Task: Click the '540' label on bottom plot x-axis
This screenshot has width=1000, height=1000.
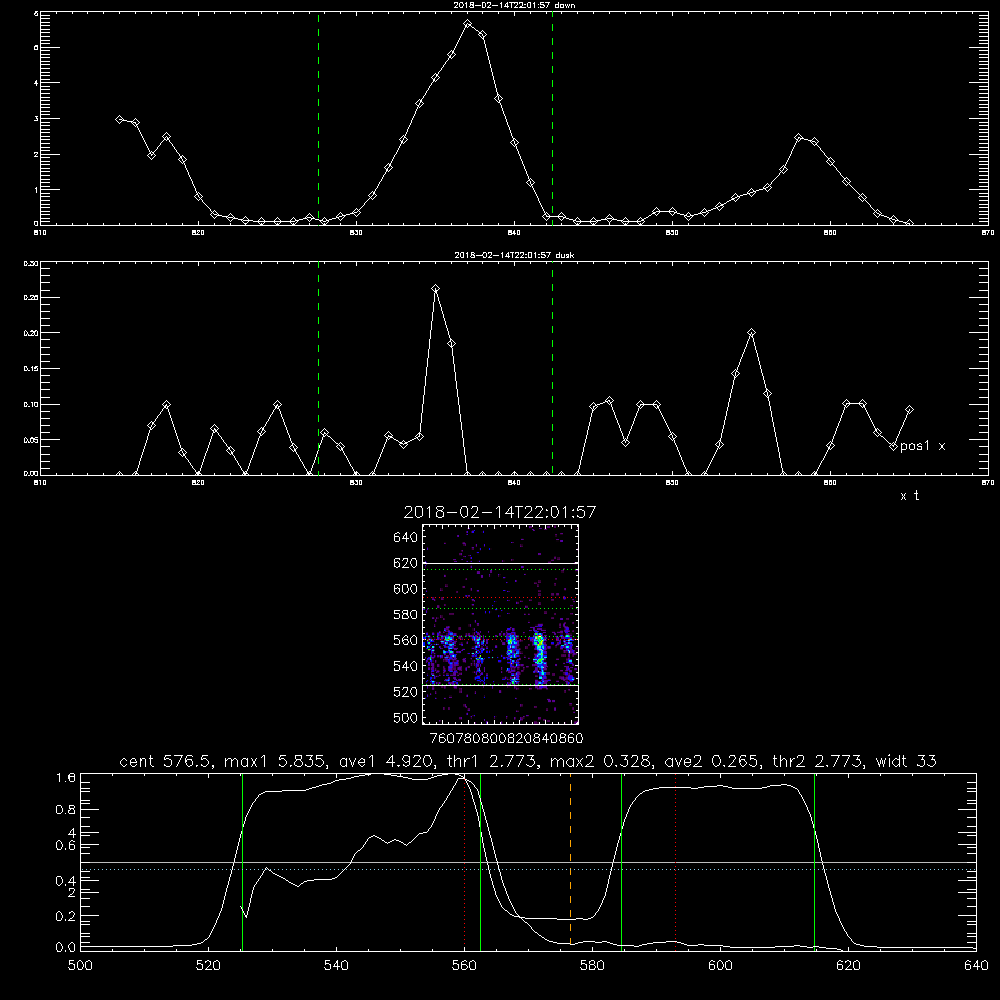Action: coord(336,966)
